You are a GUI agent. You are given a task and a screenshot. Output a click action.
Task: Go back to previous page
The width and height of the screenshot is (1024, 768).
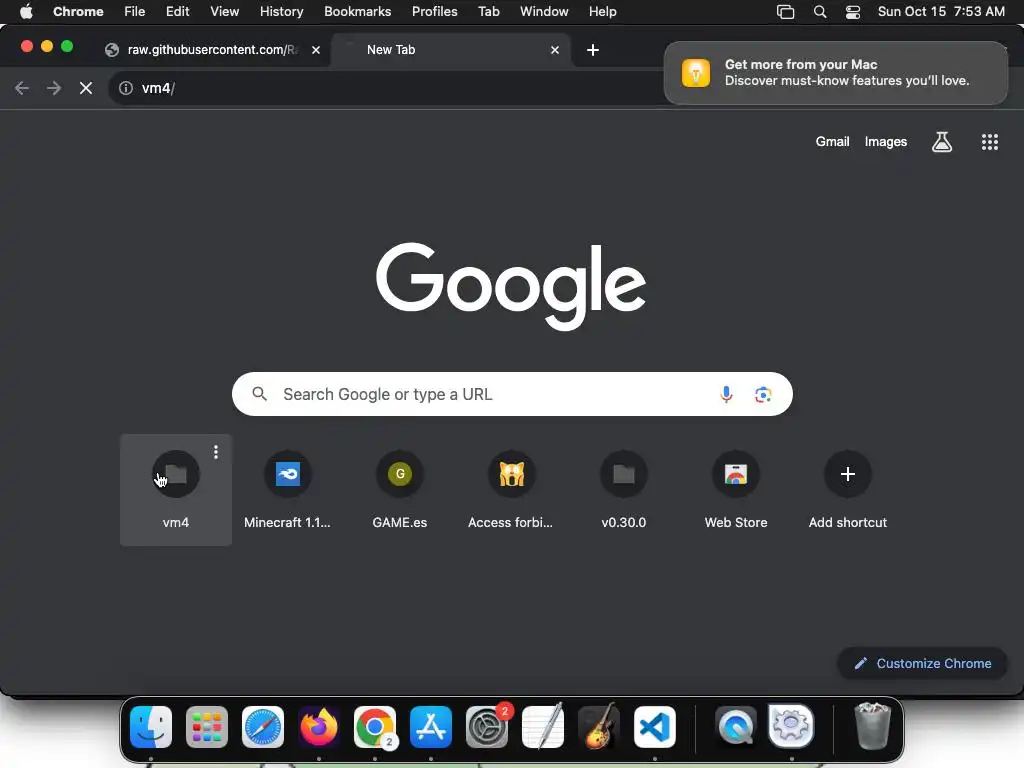[x=22, y=88]
